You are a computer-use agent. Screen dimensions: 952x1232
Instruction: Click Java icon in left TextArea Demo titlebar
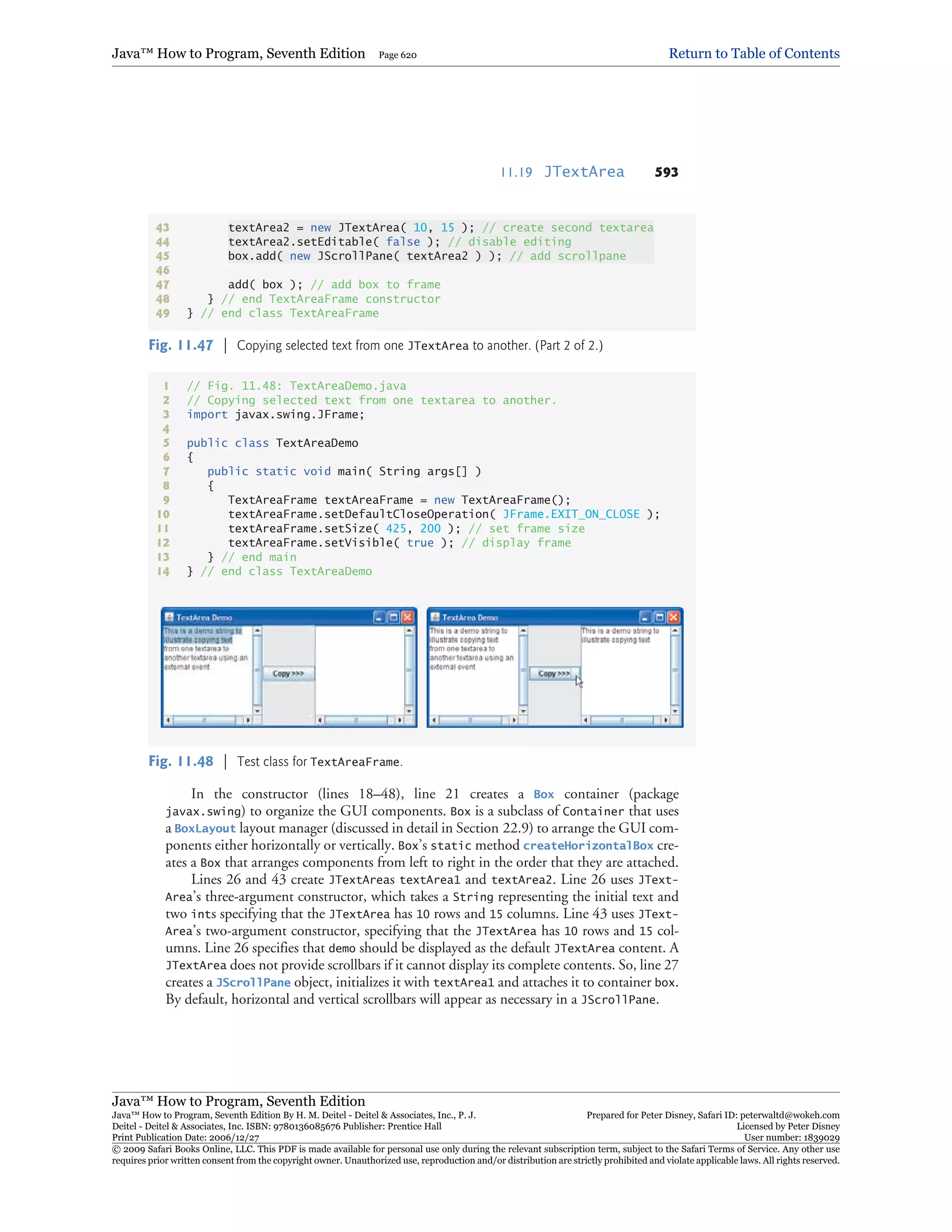(x=169, y=617)
